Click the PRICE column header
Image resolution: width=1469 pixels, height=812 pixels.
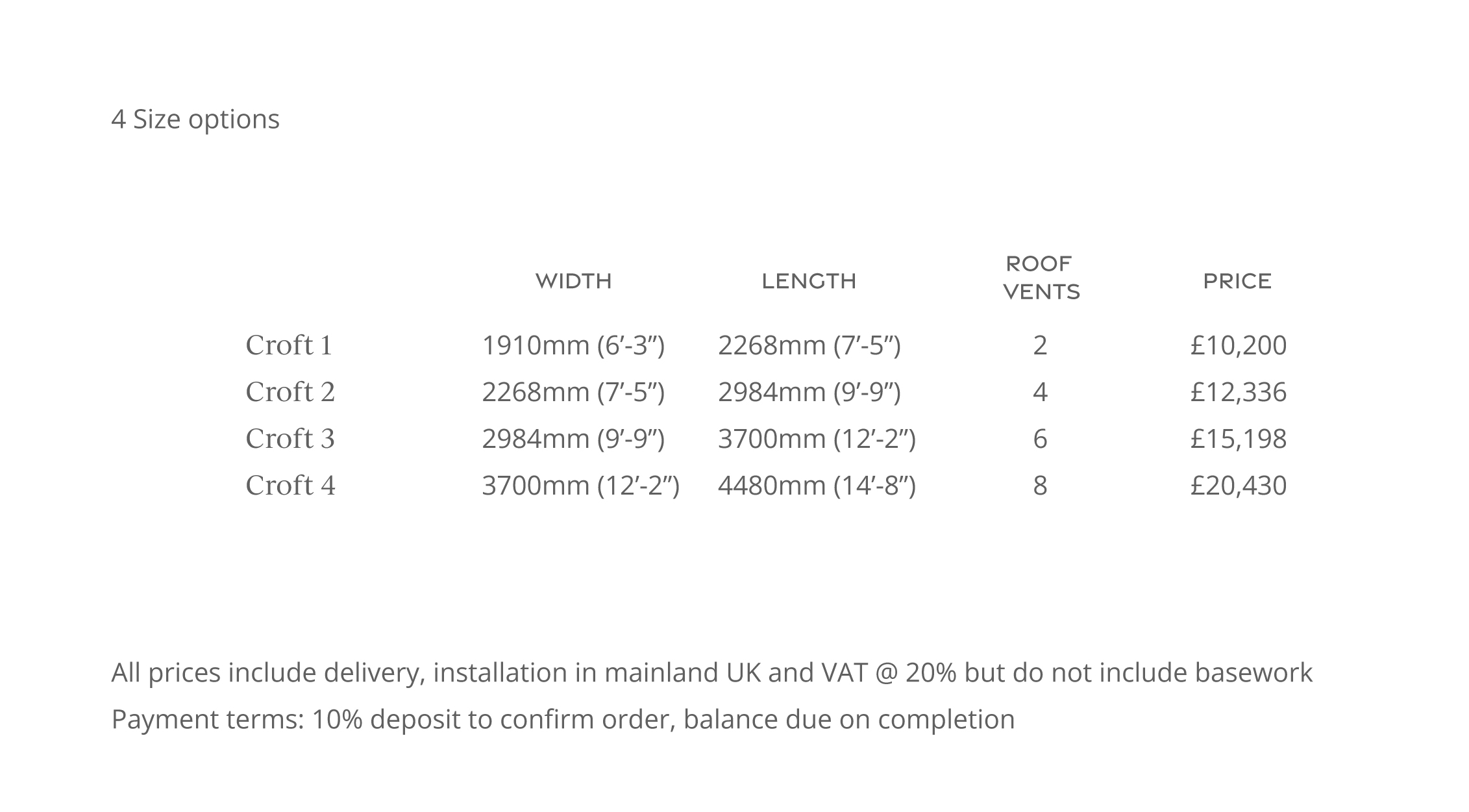[1237, 281]
